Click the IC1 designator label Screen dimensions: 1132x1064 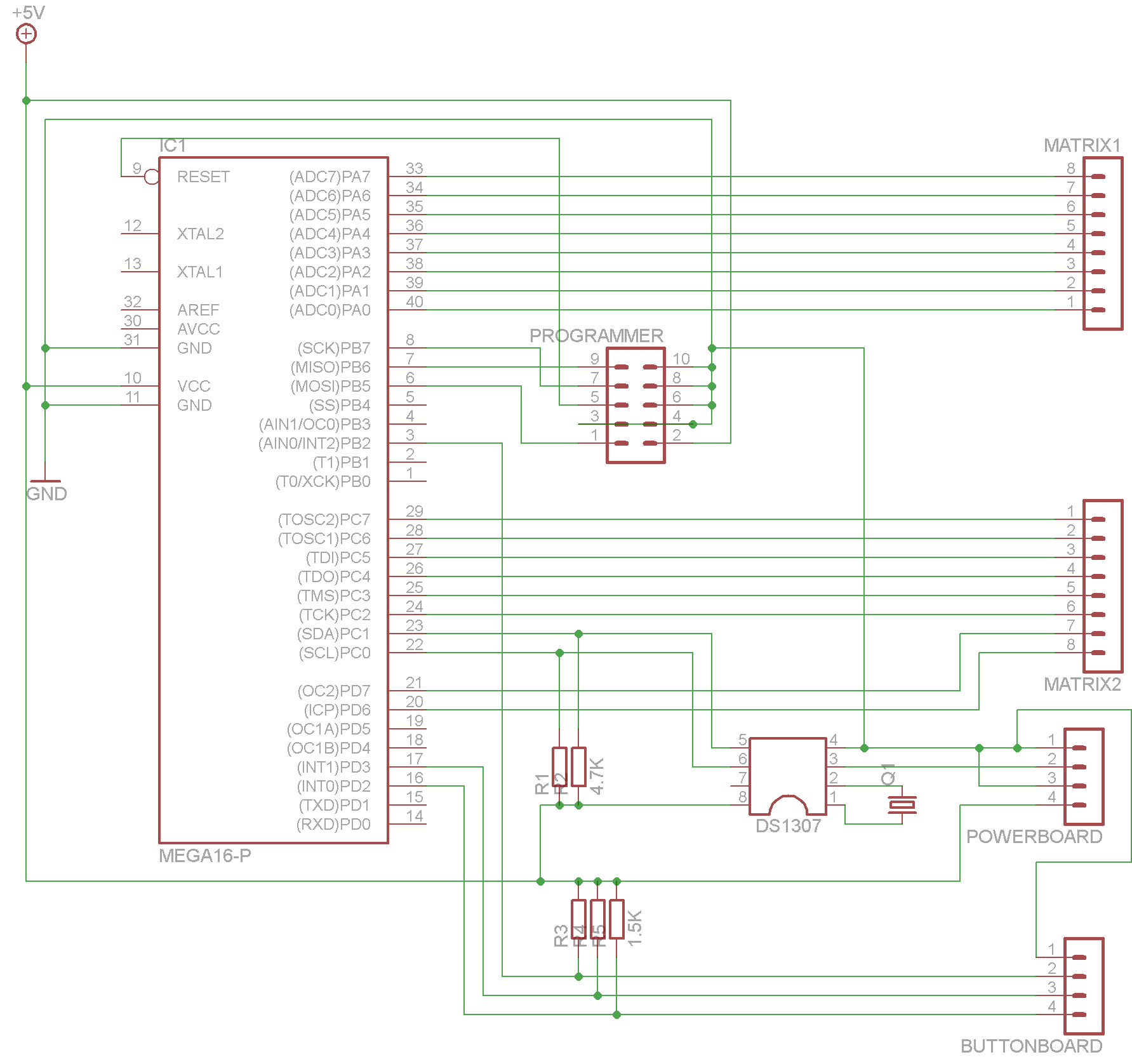point(173,146)
